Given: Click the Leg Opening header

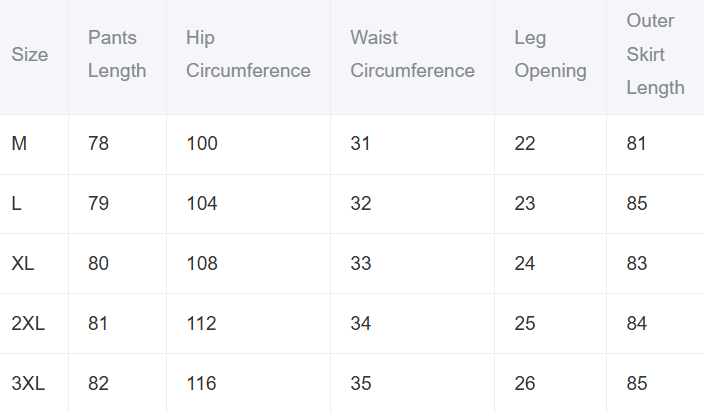Looking at the screenshot, I should 550,55.
